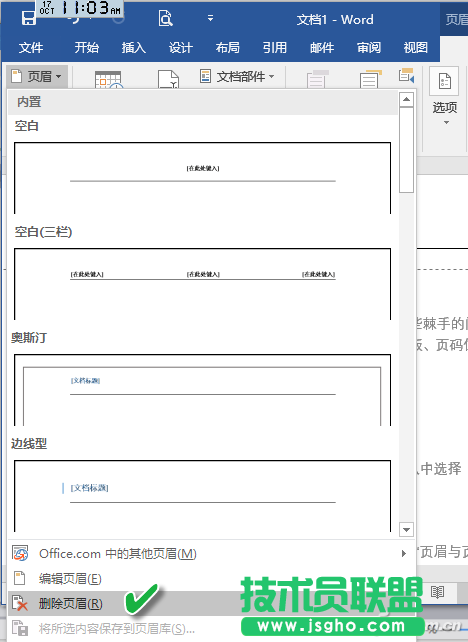Click the Save icon in quick access toolbar

click(x=28, y=18)
